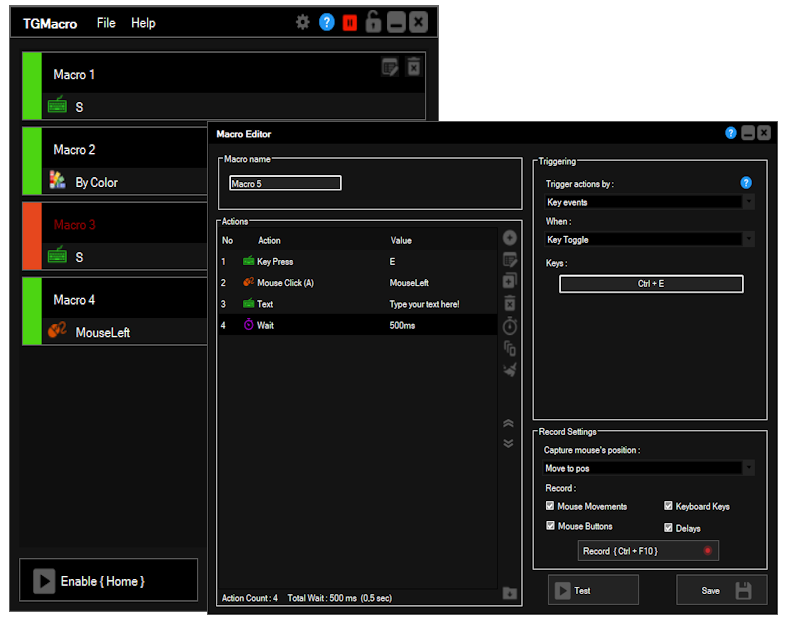The height and width of the screenshot is (622, 785).
Task: Click Record {Ctrl + F10} button
Action: [648, 550]
